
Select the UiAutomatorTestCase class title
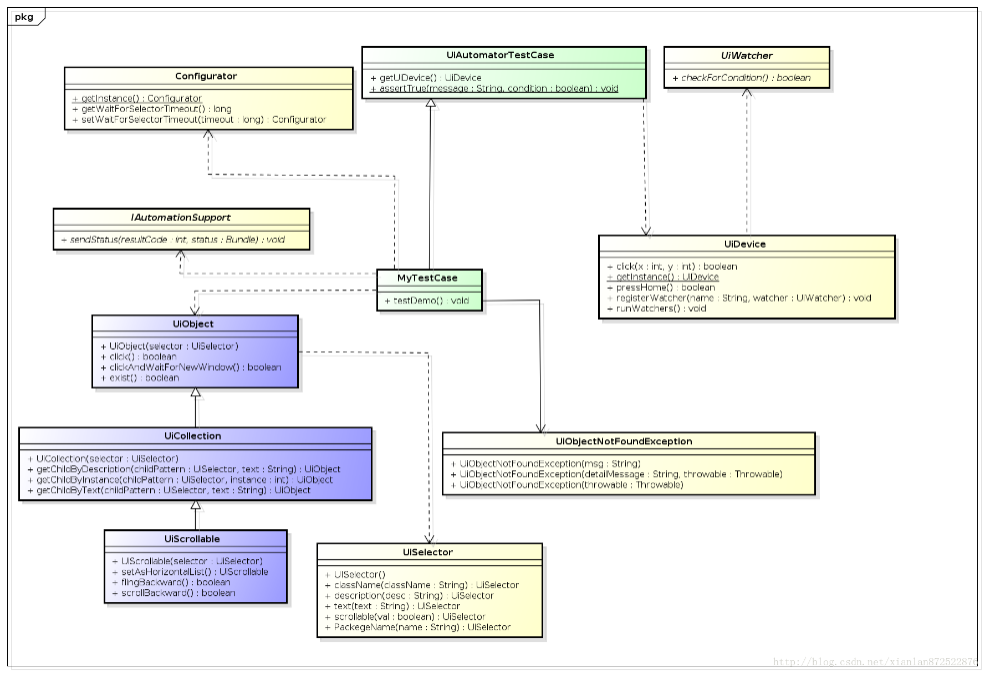501,55
